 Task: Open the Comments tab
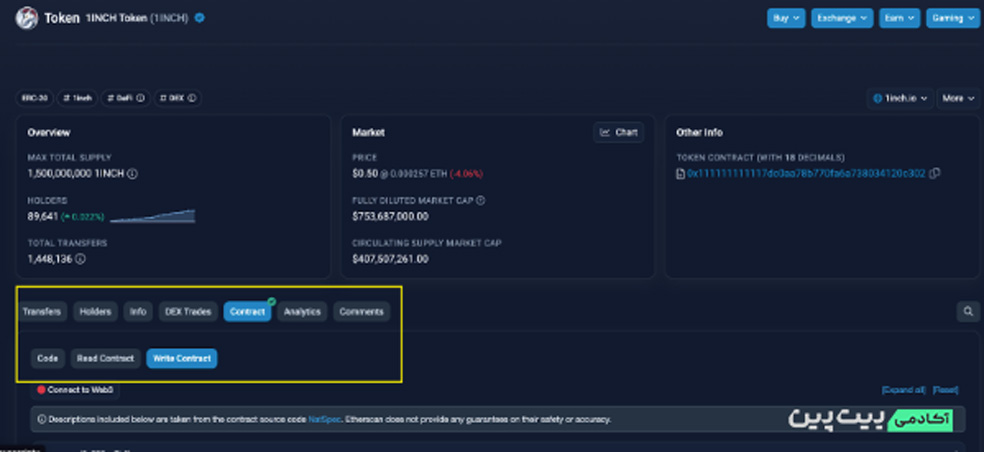[x=361, y=312]
